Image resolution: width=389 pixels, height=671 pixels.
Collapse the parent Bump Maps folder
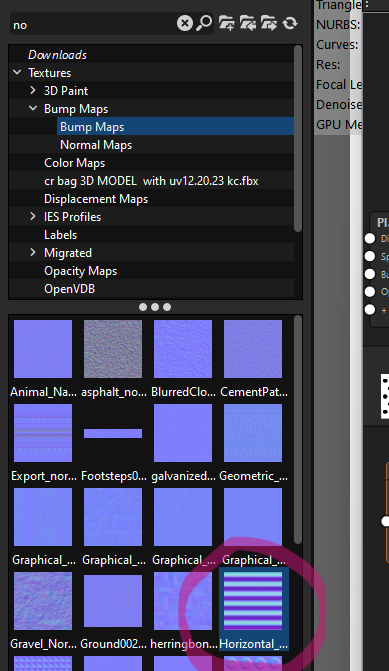tap(33, 108)
